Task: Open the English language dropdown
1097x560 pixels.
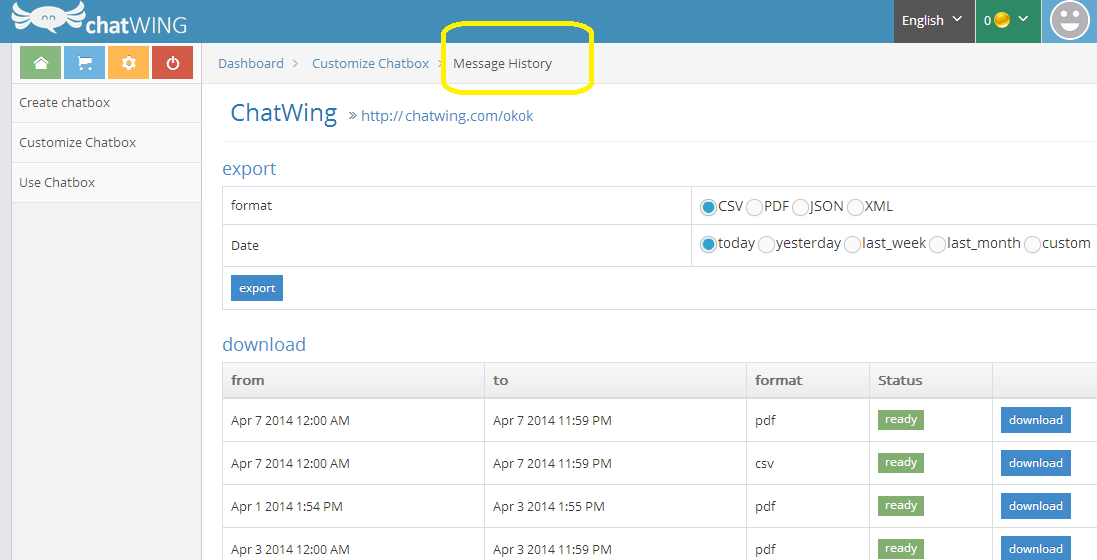Action: click(x=934, y=21)
